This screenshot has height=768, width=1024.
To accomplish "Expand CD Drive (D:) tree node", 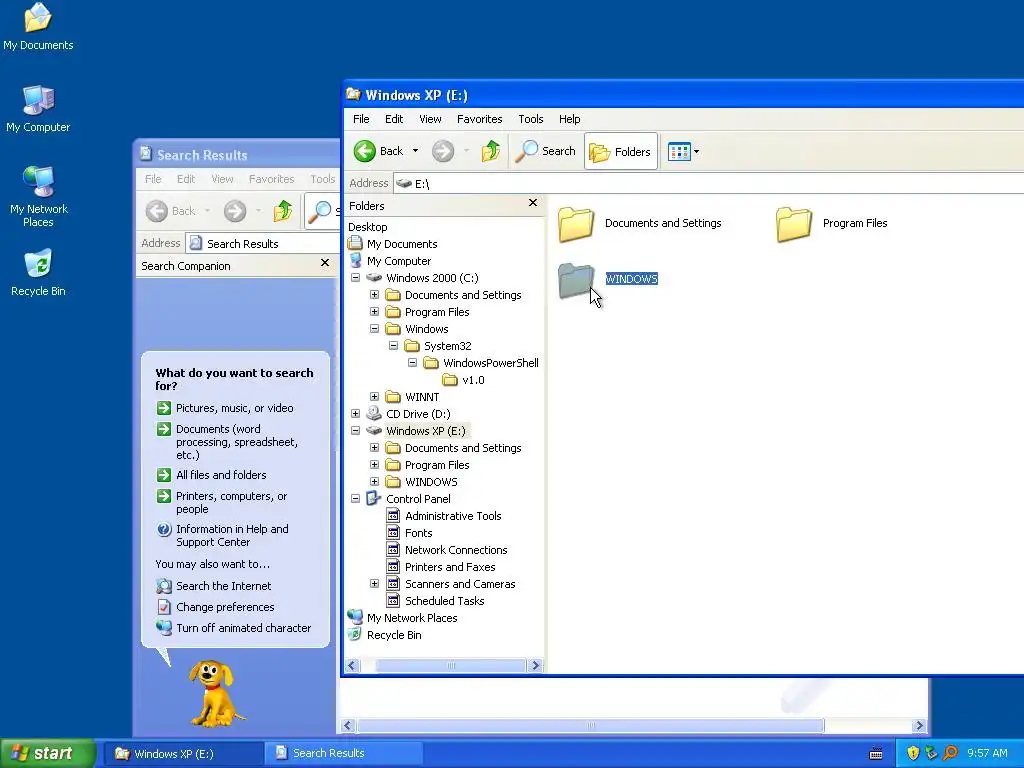I will click(x=355, y=413).
